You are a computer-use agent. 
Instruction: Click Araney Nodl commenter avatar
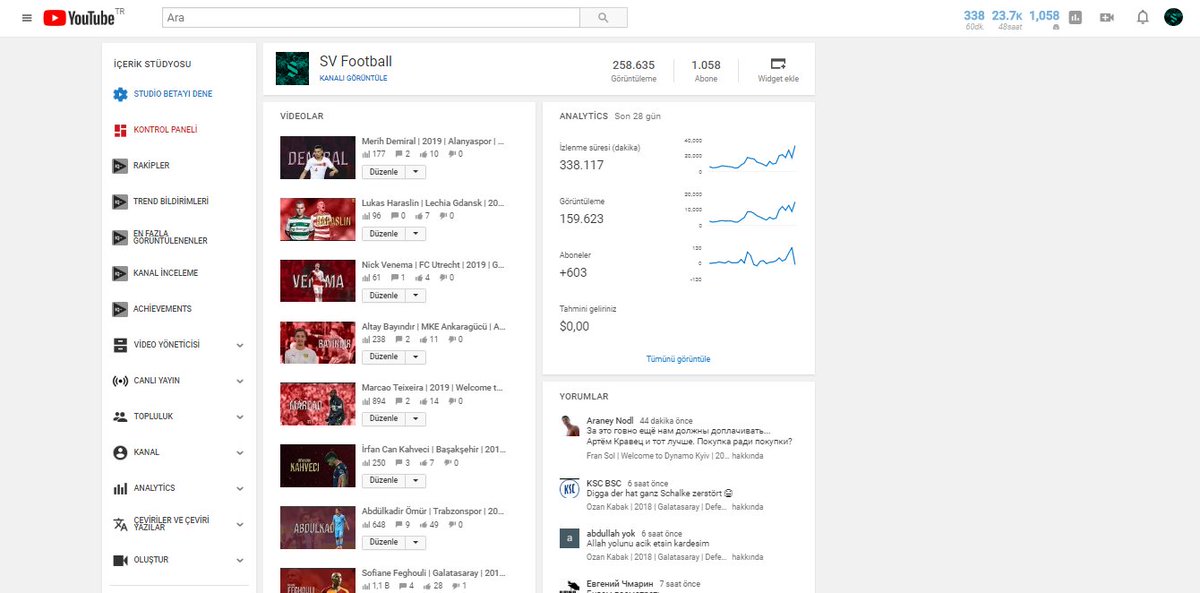point(569,427)
